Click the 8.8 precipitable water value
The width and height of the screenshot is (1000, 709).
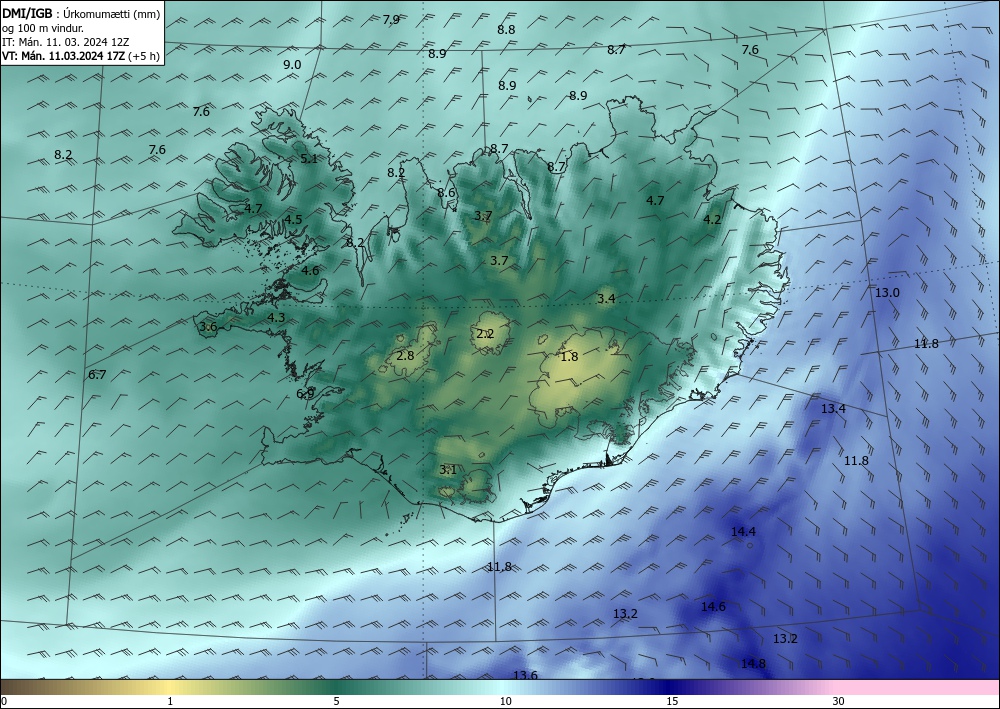(506, 29)
